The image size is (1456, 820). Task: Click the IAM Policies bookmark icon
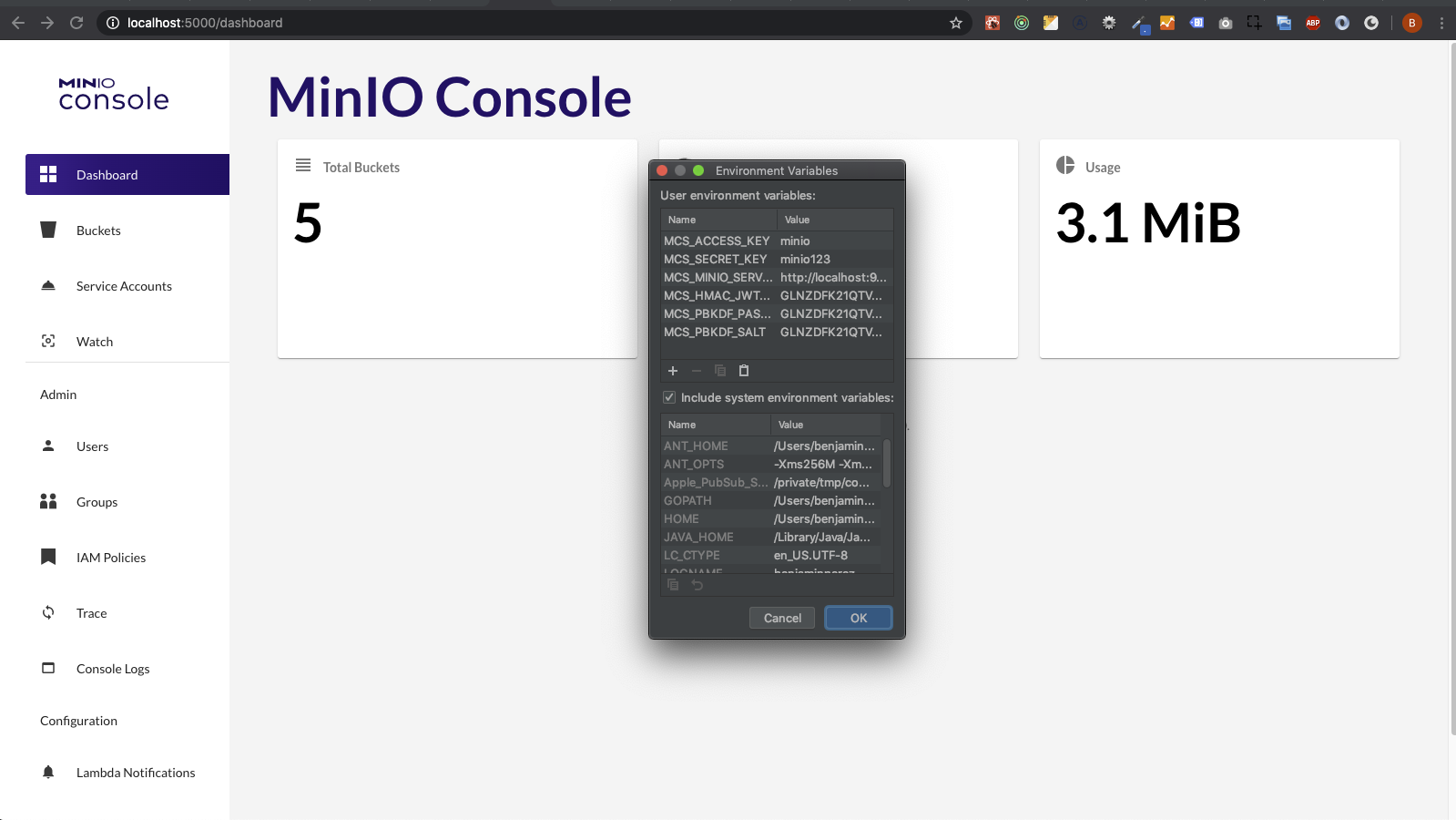48,557
